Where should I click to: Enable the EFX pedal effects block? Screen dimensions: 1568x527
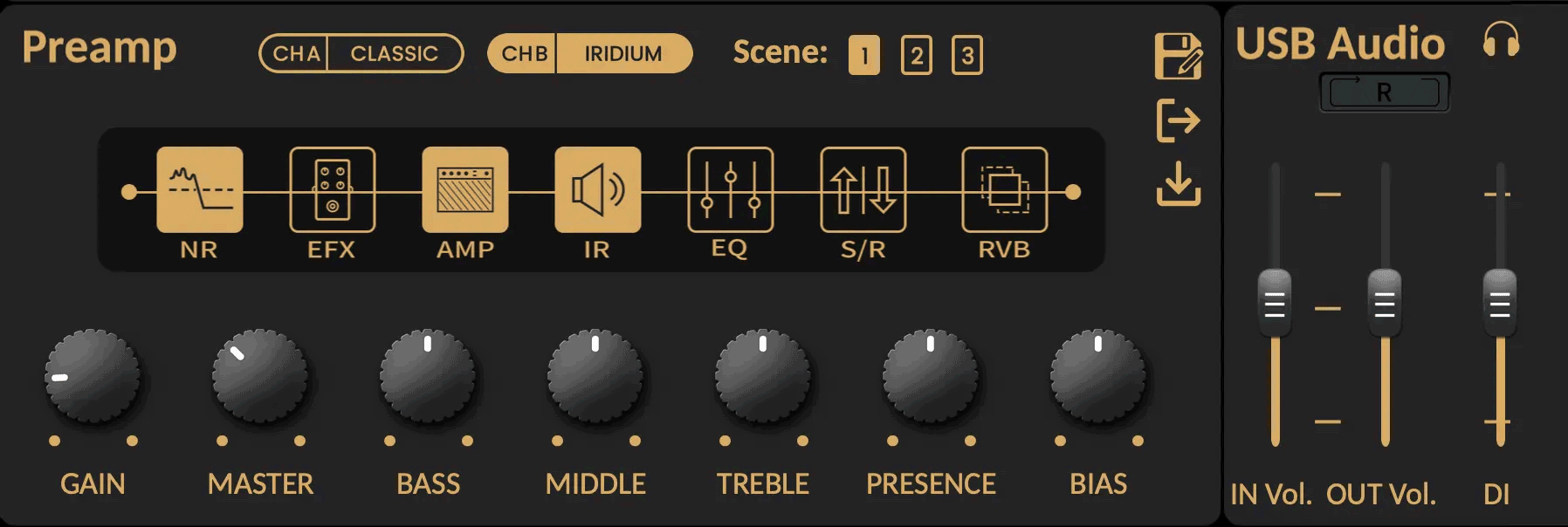coord(332,189)
